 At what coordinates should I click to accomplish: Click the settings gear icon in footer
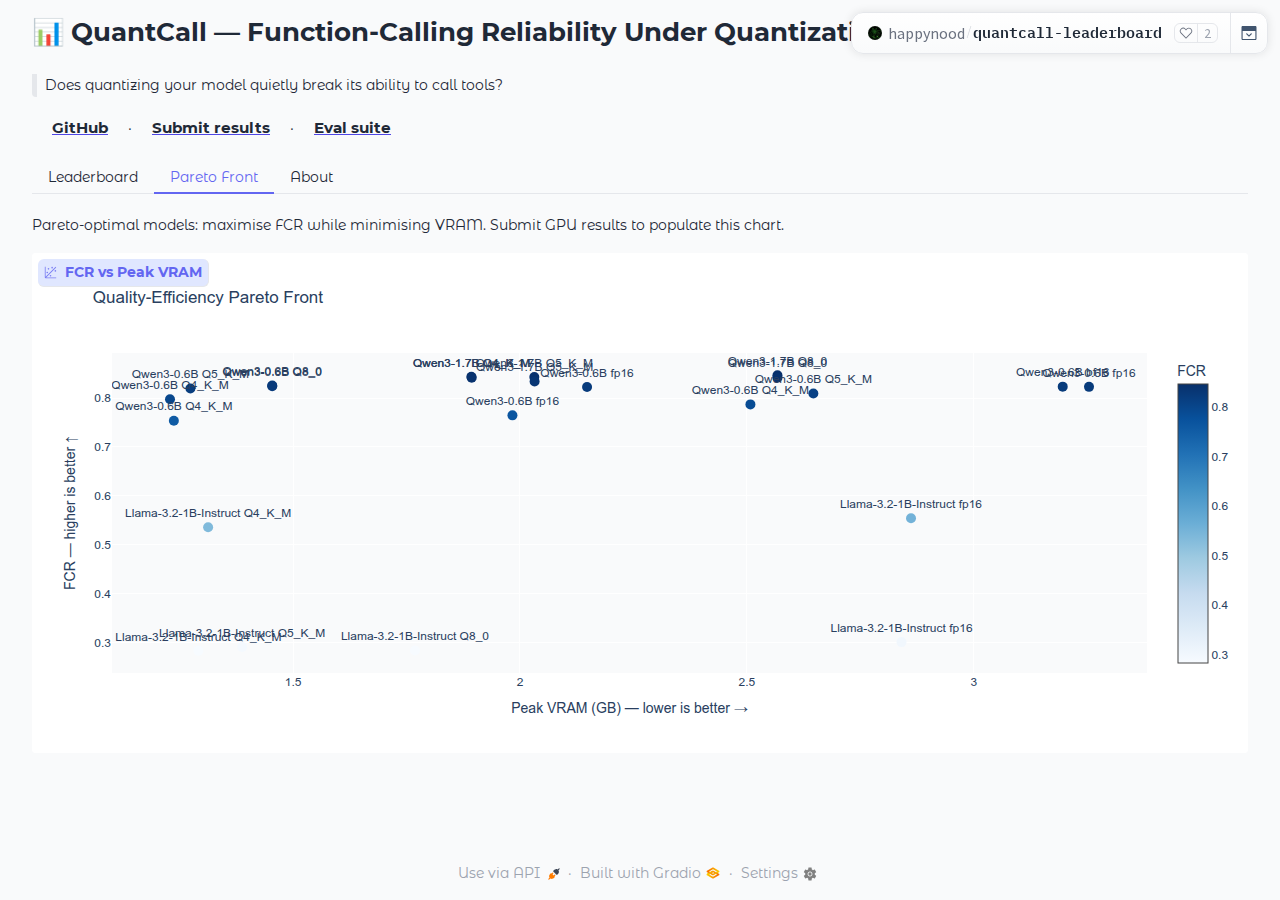[x=810, y=874]
